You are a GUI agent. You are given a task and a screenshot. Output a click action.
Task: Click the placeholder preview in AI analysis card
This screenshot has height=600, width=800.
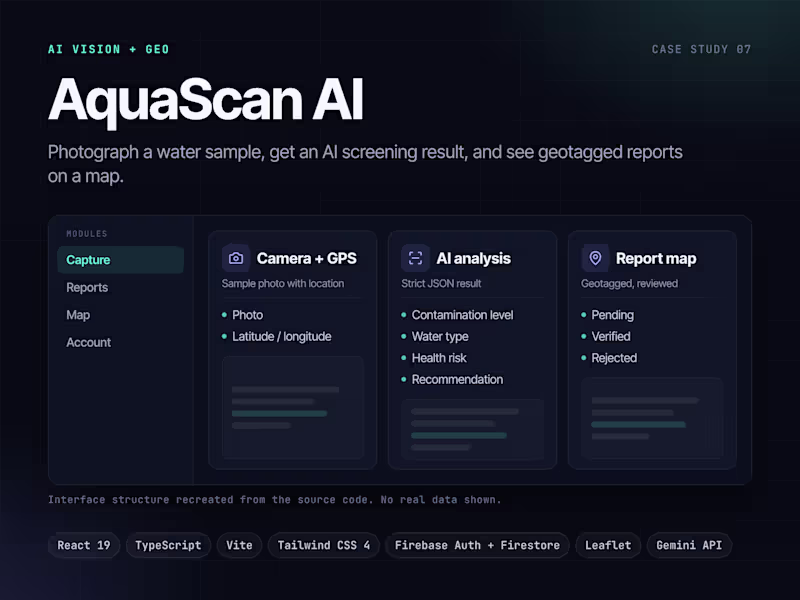pyautogui.click(x=472, y=429)
